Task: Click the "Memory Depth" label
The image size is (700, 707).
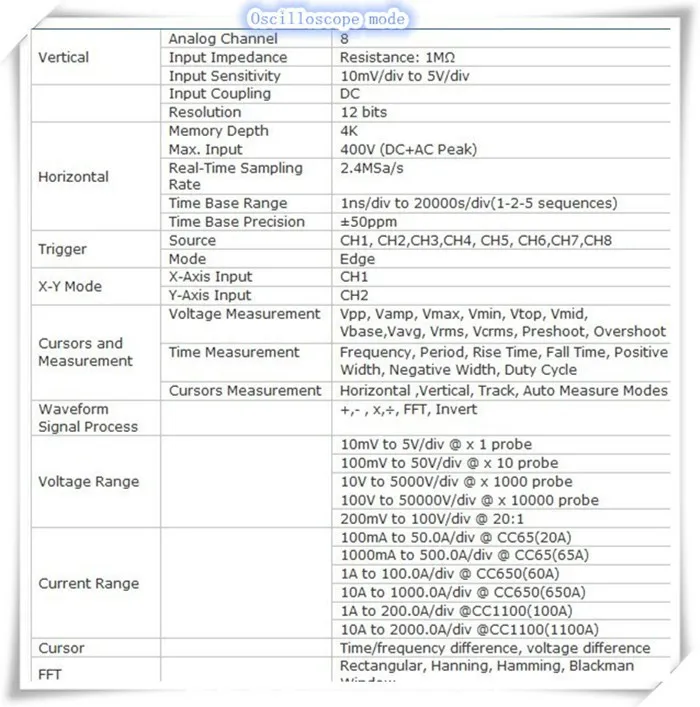Action: tap(218, 131)
